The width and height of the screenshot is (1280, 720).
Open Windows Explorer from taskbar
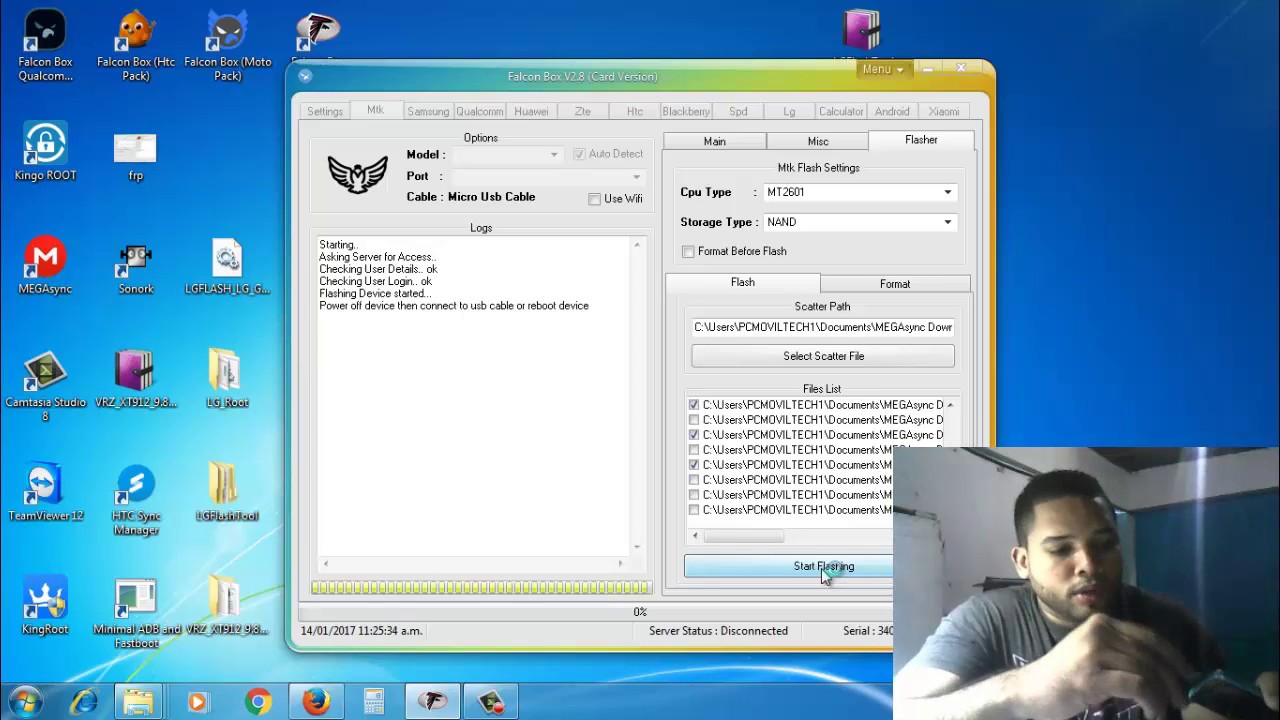(x=140, y=702)
